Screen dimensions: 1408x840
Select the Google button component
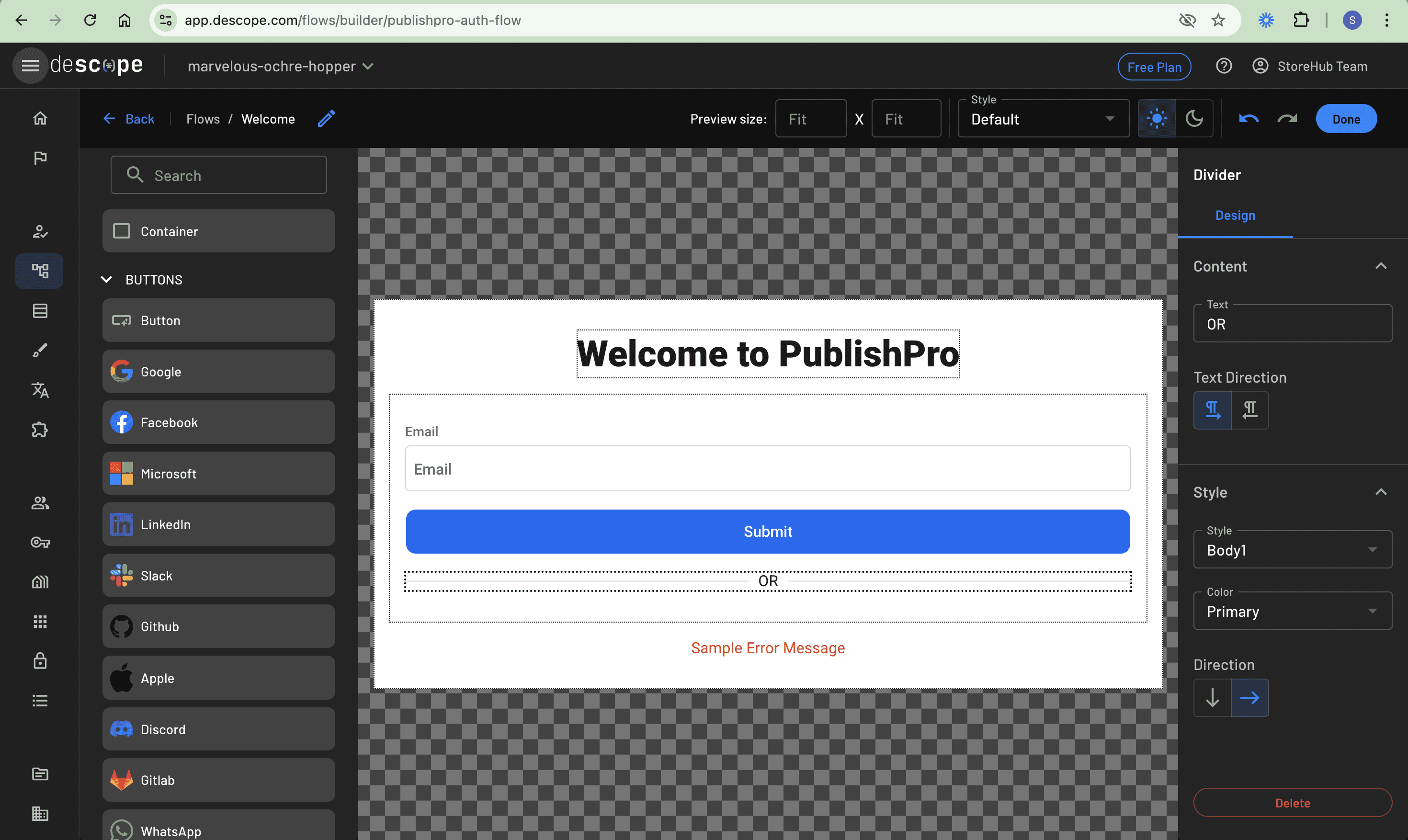tap(218, 371)
